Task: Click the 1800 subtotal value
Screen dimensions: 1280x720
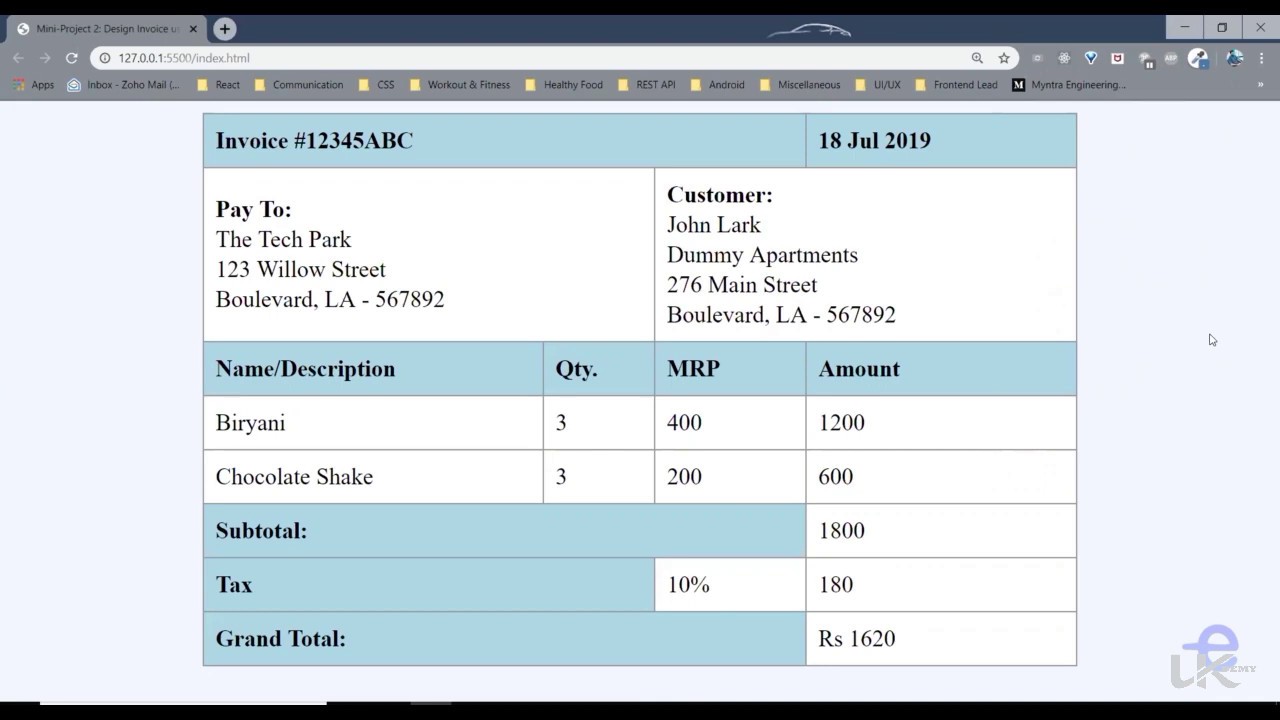Action: [x=842, y=531]
